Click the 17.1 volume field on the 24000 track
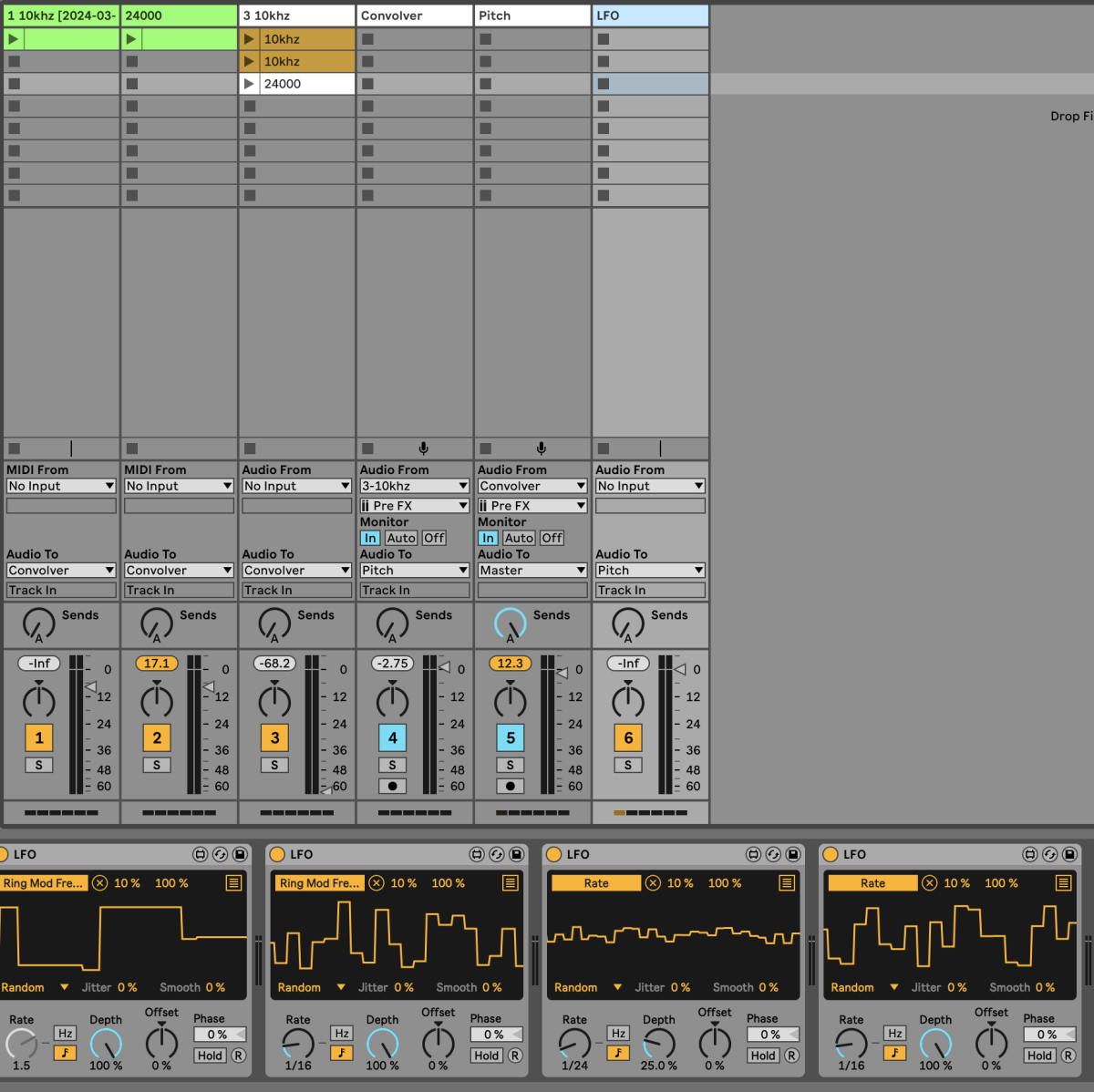Viewport: 1094px width, 1092px height. point(157,664)
